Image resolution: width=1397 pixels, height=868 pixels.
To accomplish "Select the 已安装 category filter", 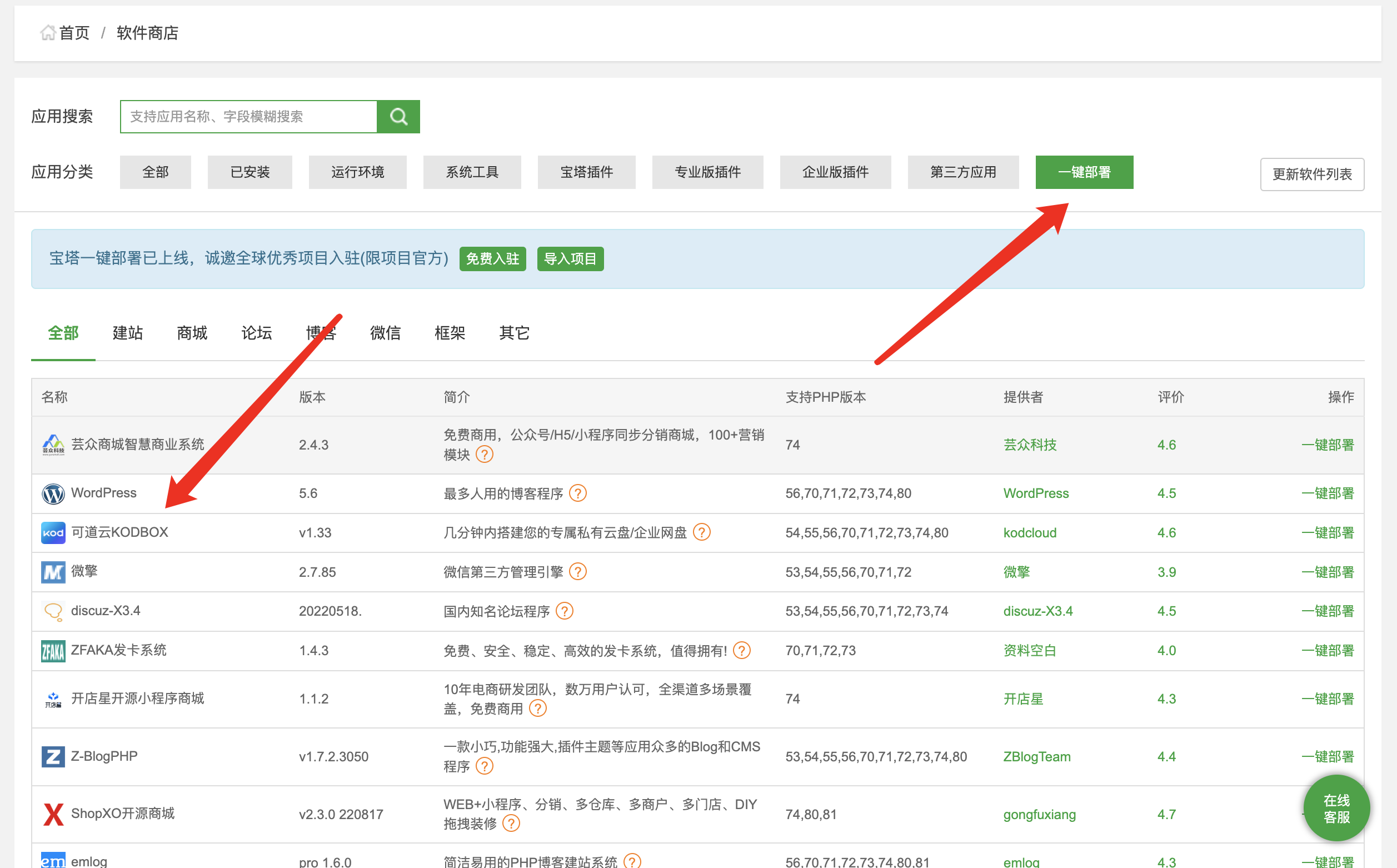I will click(x=250, y=172).
